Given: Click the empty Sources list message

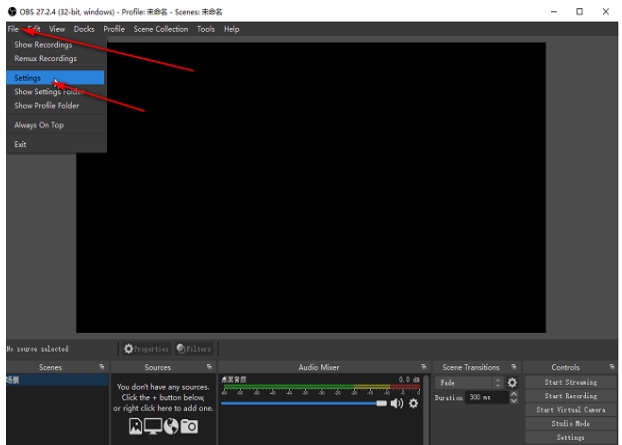Looking at the screenshot, I should (163, 397).
